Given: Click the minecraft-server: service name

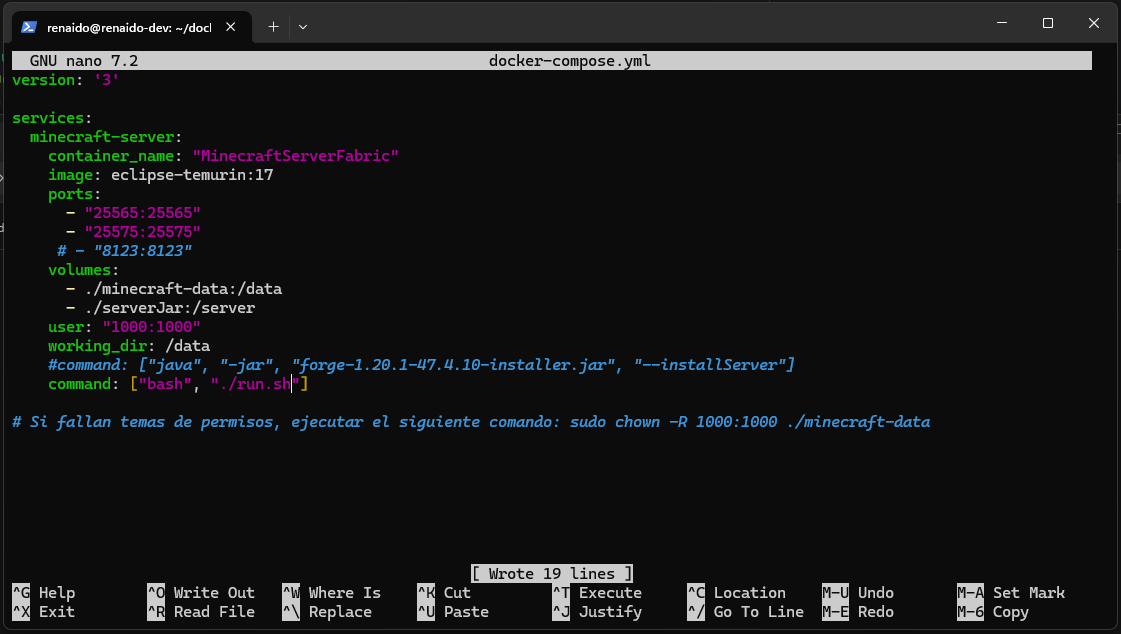Looking at the screenshot, I should 106,137.
